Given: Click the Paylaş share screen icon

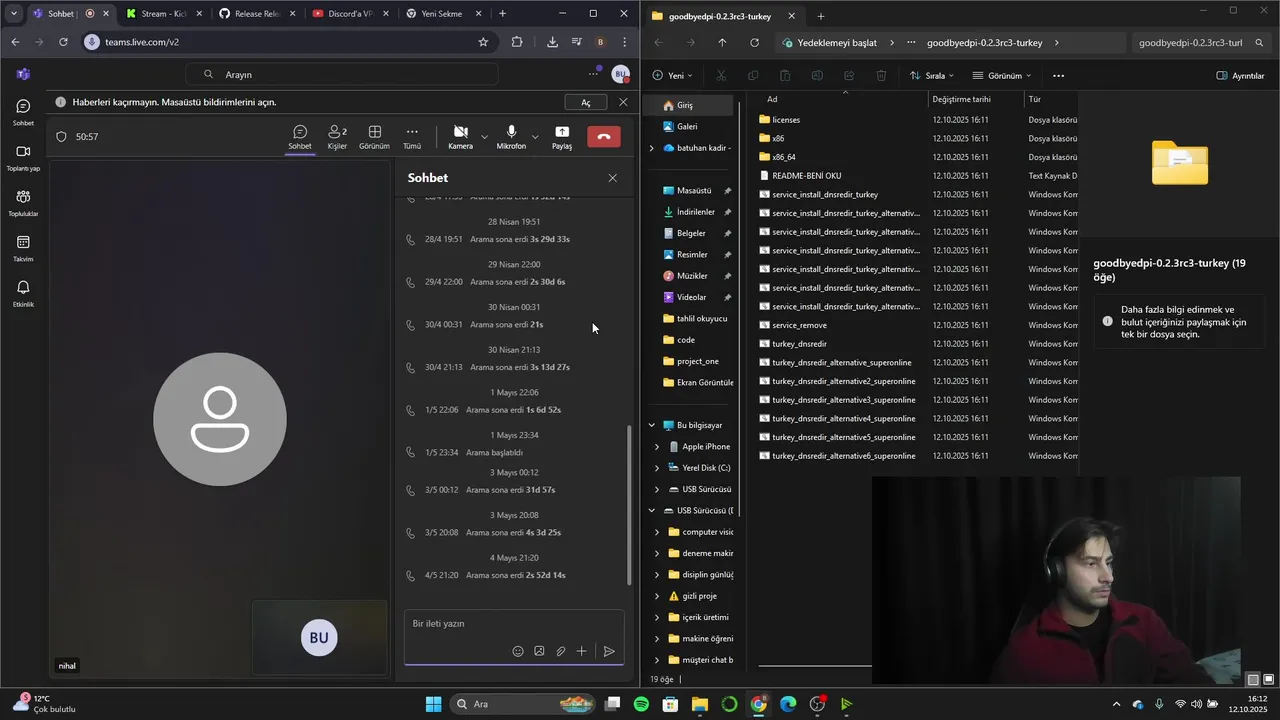Looking at the screenshot, I should [x=562, y=138].
